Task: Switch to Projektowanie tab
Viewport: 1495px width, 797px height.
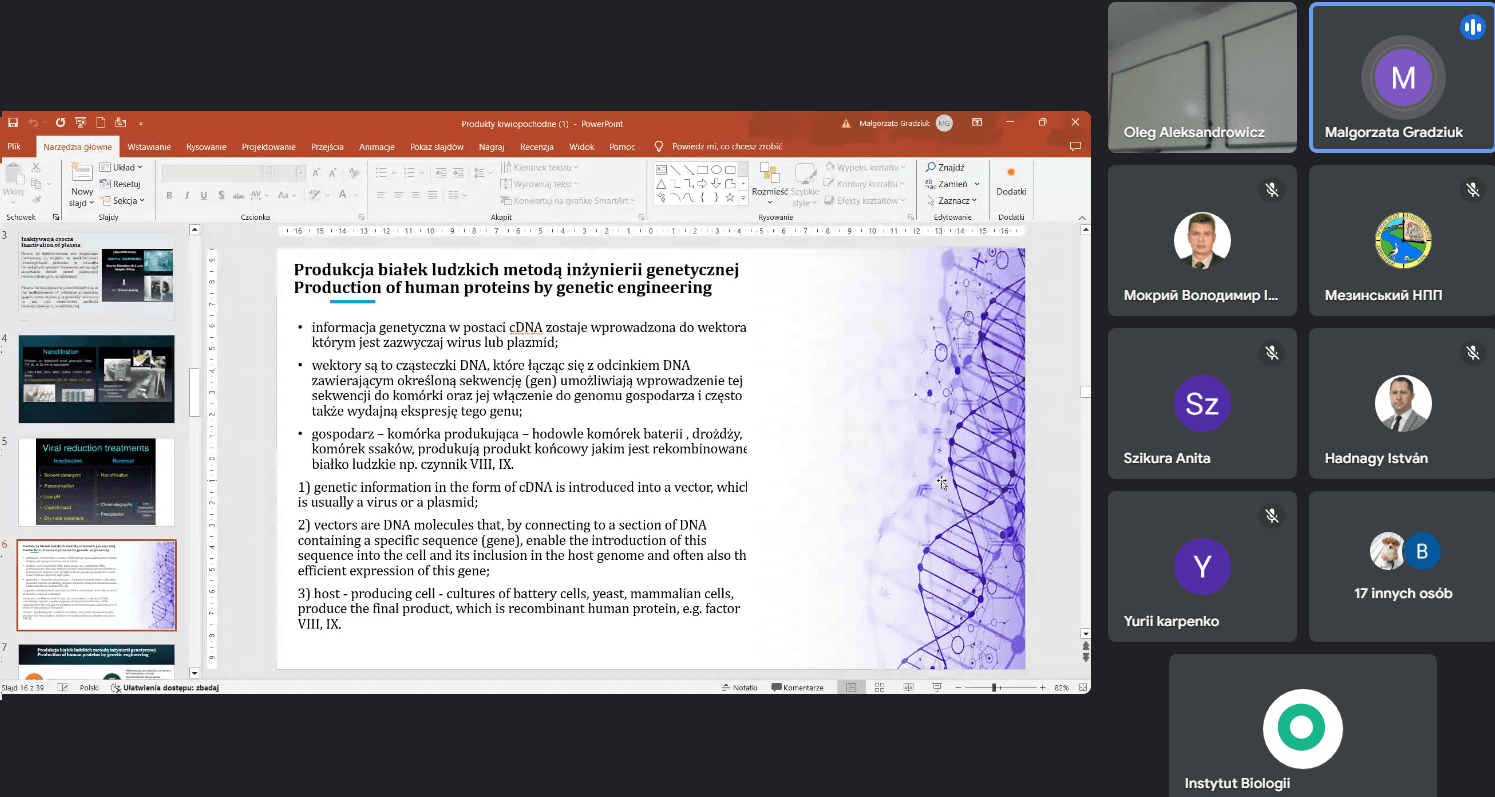Action: (x=269, y=146)
